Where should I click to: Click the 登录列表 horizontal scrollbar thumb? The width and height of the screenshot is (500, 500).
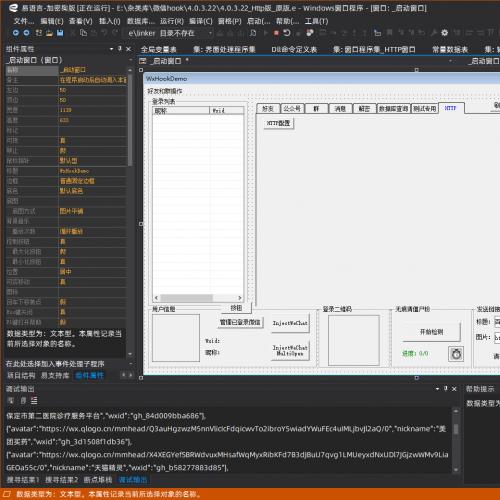tap(186, 298)
